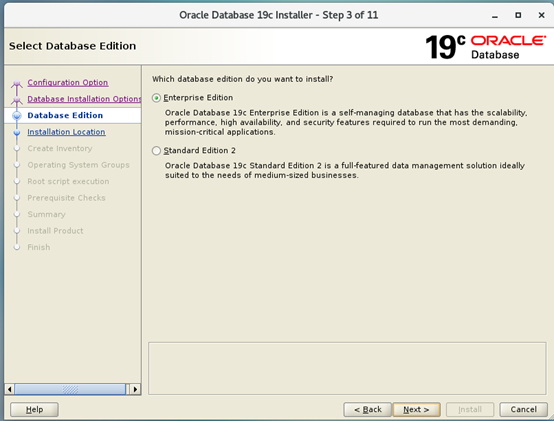
Task: Maximize the installer window
Action: [518, 15]
